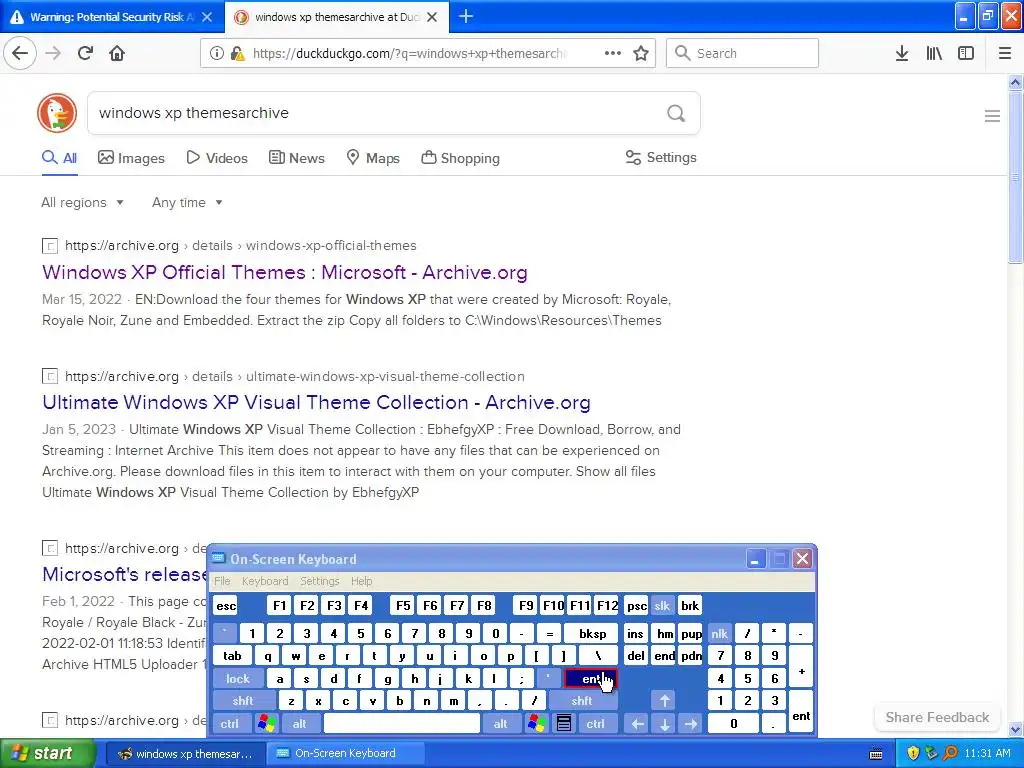Toggle the slk scroll lock key
1024x768 pixels.
point(662,605)
